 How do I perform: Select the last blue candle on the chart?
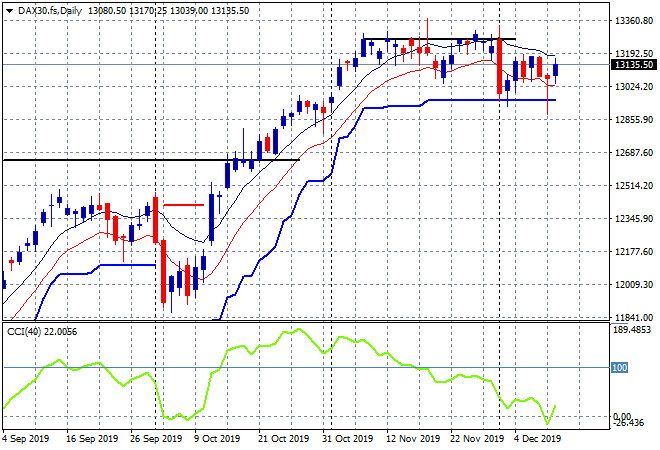[556, 70]
